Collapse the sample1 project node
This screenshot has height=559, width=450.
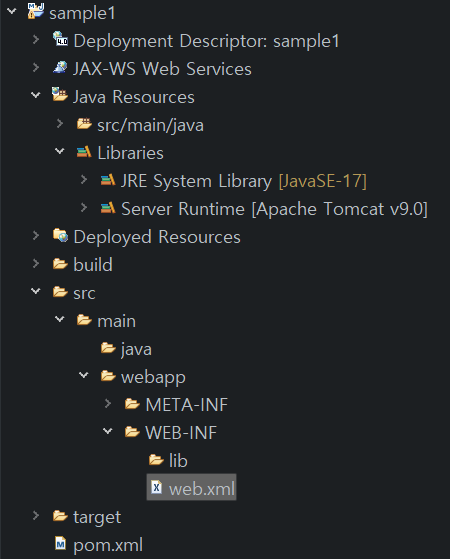(x=12, y=11)
